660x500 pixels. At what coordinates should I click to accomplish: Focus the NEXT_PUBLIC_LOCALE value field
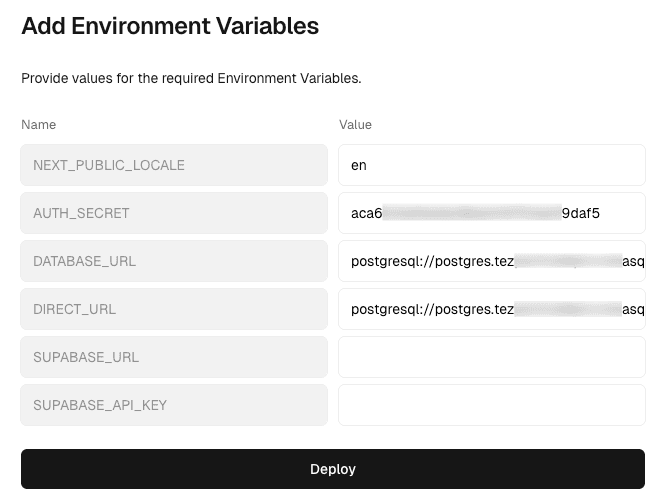pos(491,165)
